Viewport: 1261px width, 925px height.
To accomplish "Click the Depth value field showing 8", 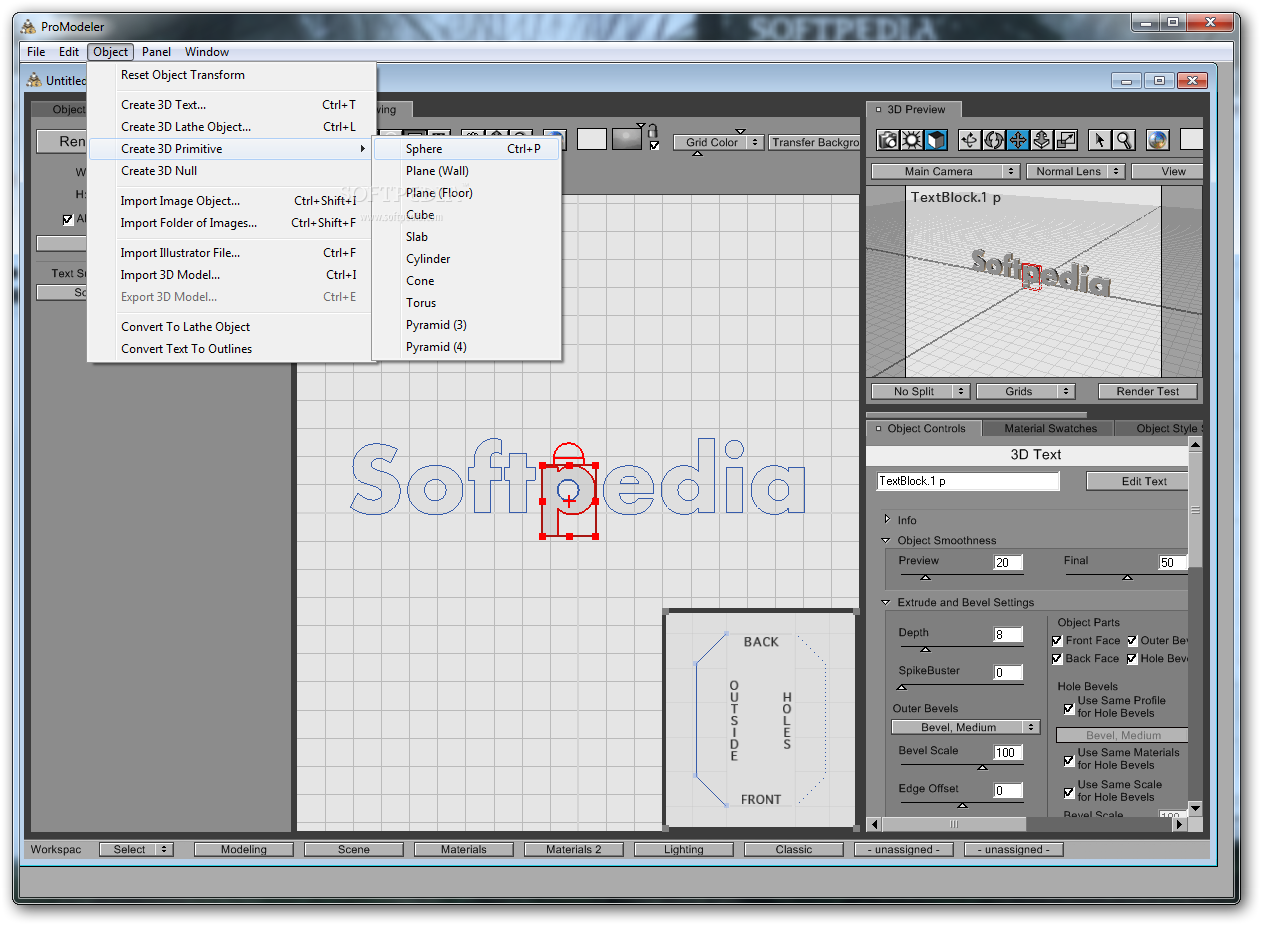I will click(1008, 635).
